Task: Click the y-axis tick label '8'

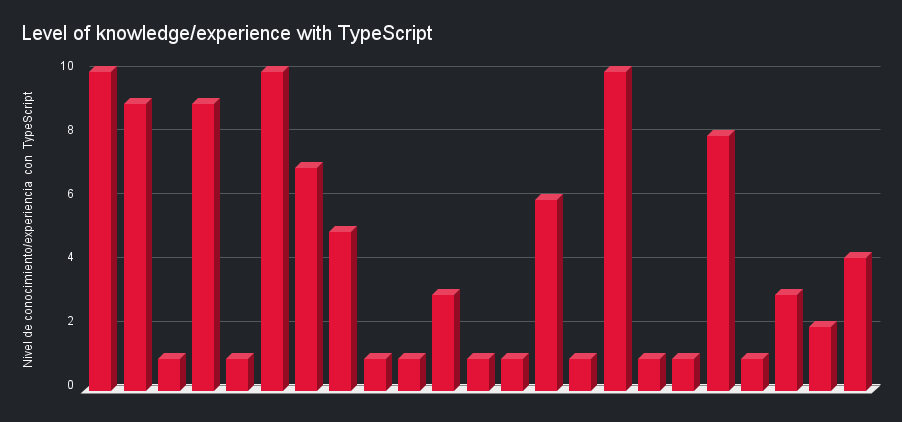Action: 71,129
